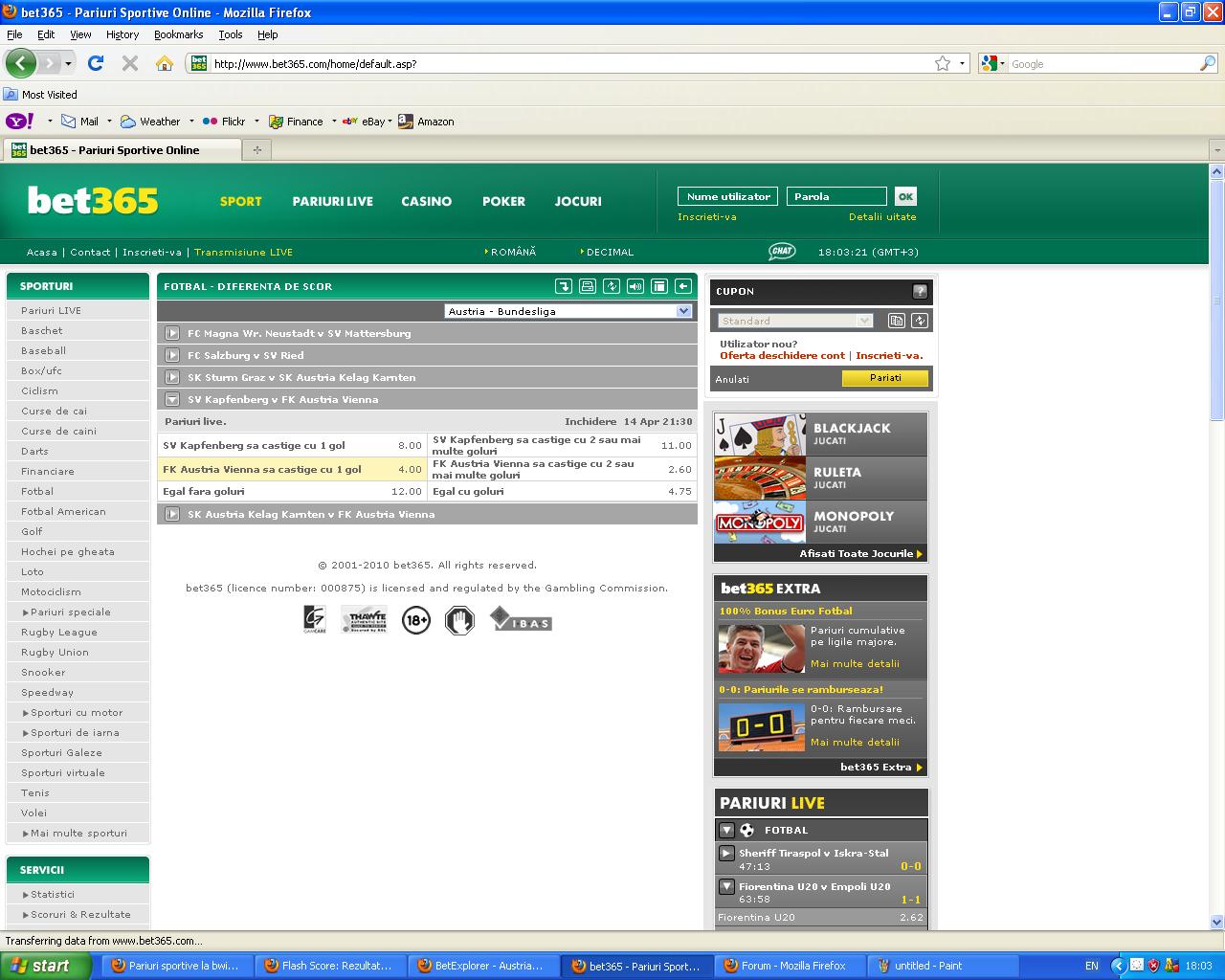This screenshot has width=1225, height=980.
Task: Click the IBAS logo
Action: pos(521,620)
